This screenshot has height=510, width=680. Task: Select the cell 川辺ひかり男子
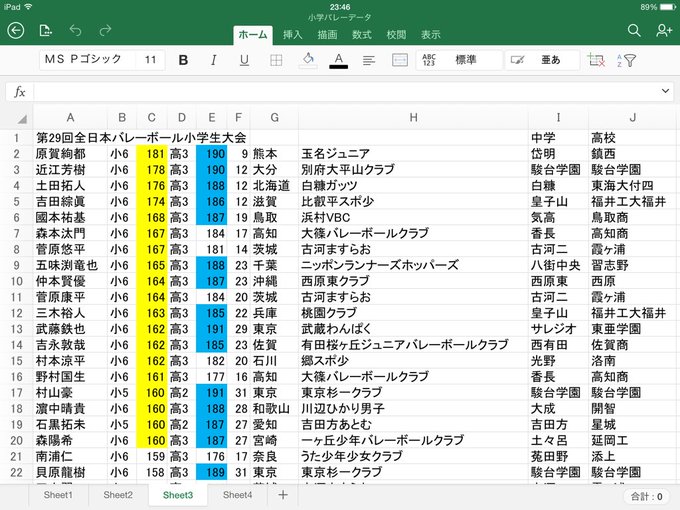(413, 409)
